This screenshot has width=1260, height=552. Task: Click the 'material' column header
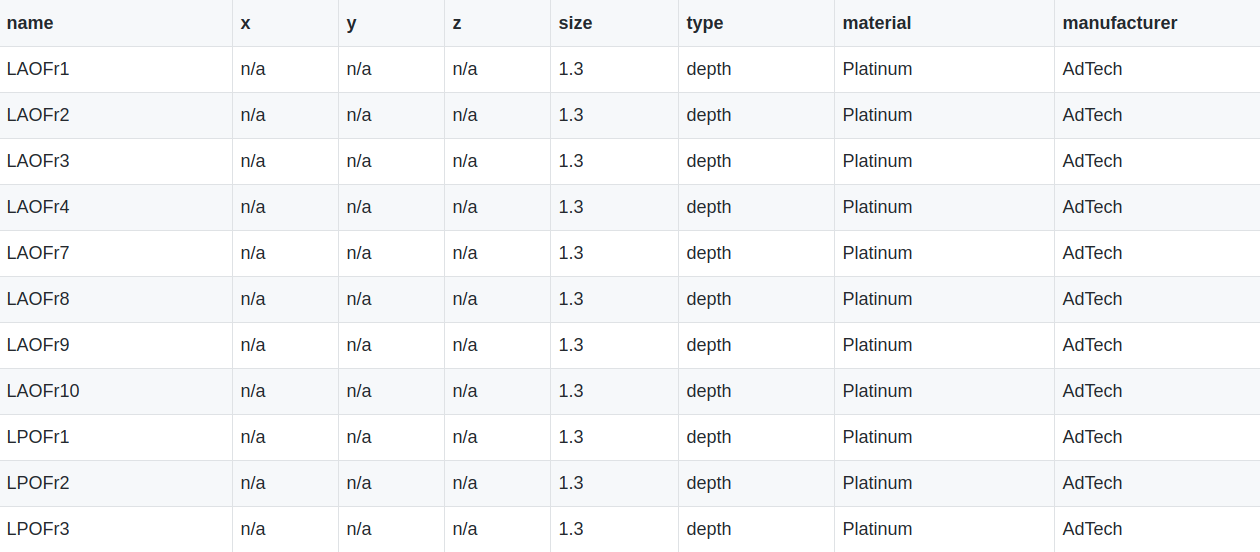click(876, 23)
